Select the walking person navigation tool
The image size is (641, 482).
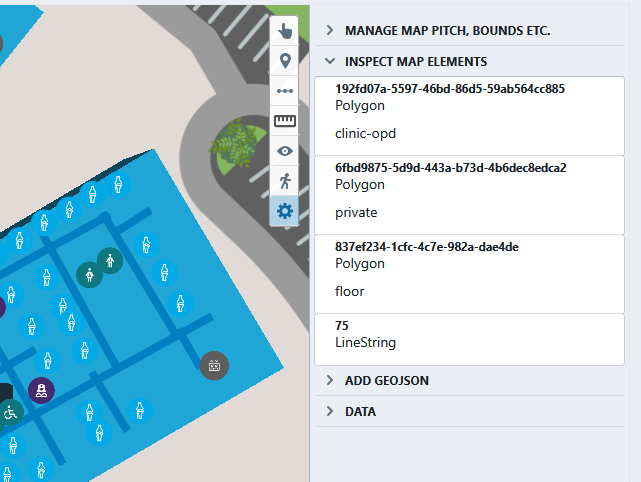click(285, 181)
